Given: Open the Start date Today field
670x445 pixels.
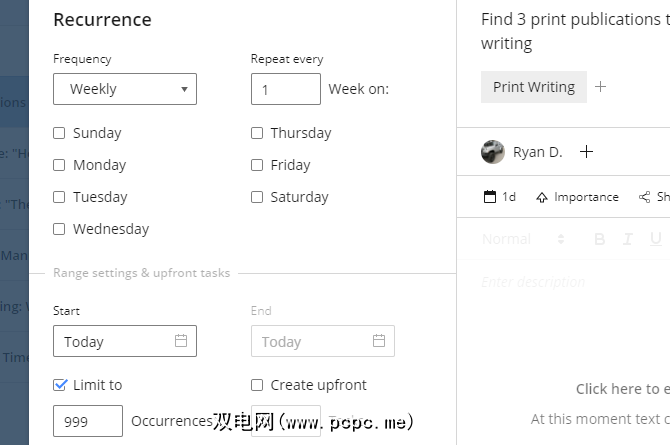Looking at the screenshot, I should pyautogui.click(x=112, y=341).
